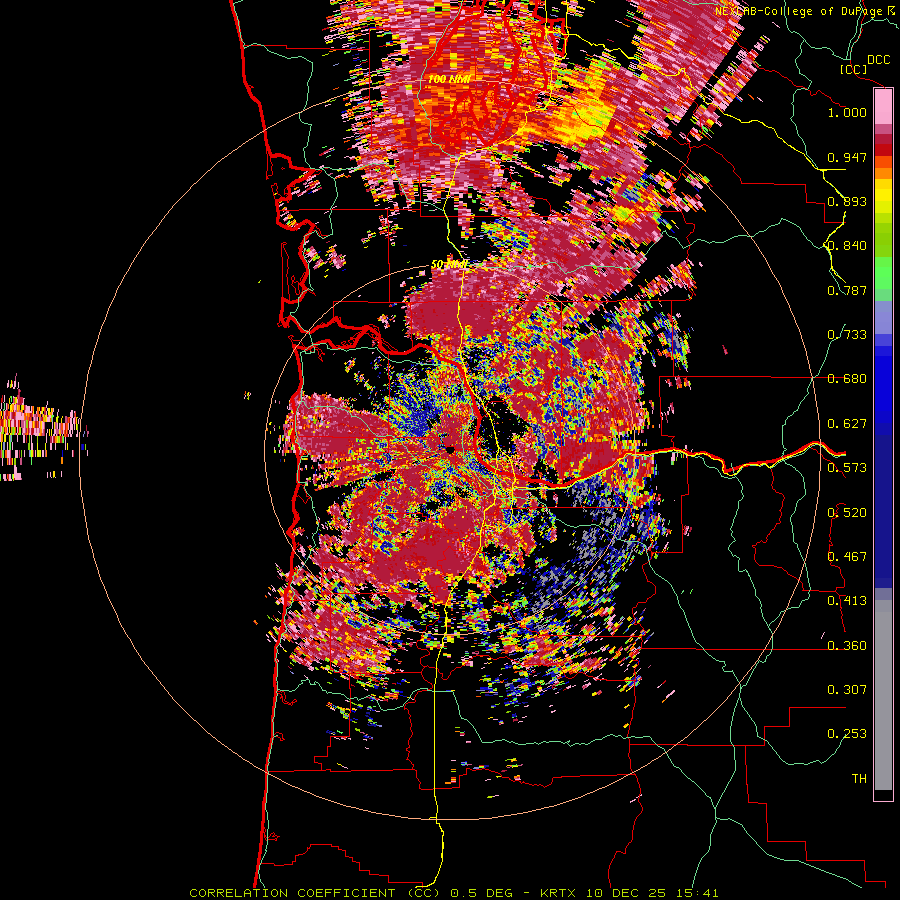Click the [CC] label above the legend

(853, 69)
